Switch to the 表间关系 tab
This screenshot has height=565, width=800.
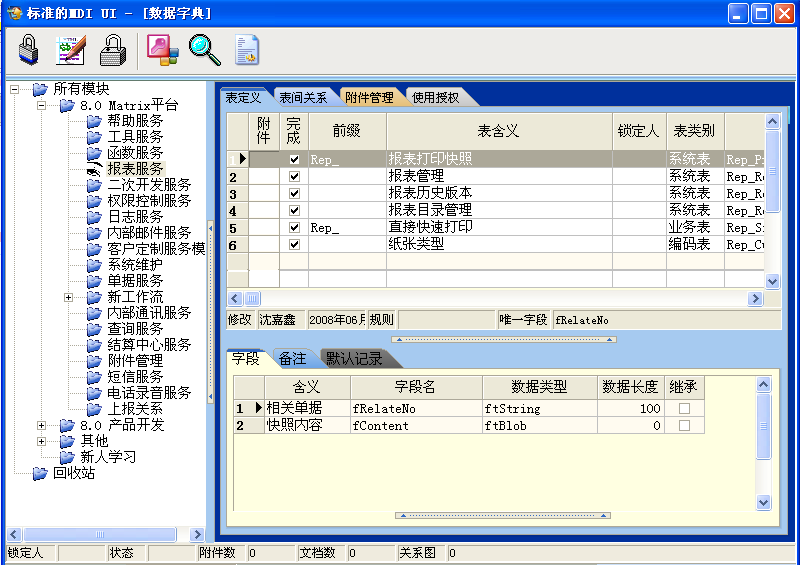click(x=302, y=97)
